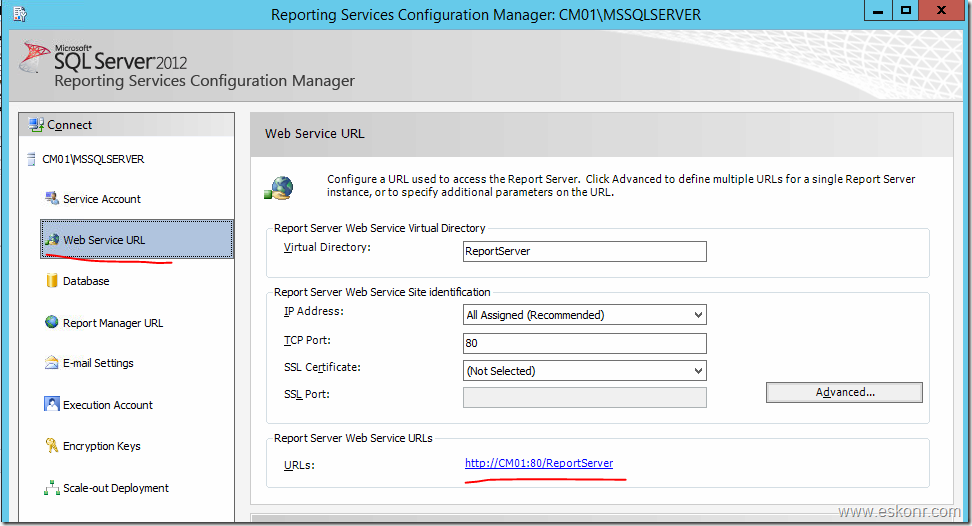
Task: Go to the Database configuration page
Action: click(86, 281)
